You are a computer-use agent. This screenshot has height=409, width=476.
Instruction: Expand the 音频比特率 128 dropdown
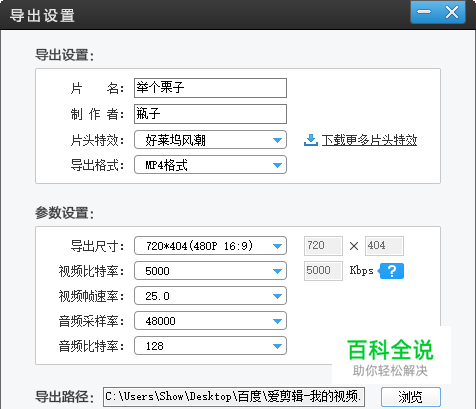[x=210, y=346]
